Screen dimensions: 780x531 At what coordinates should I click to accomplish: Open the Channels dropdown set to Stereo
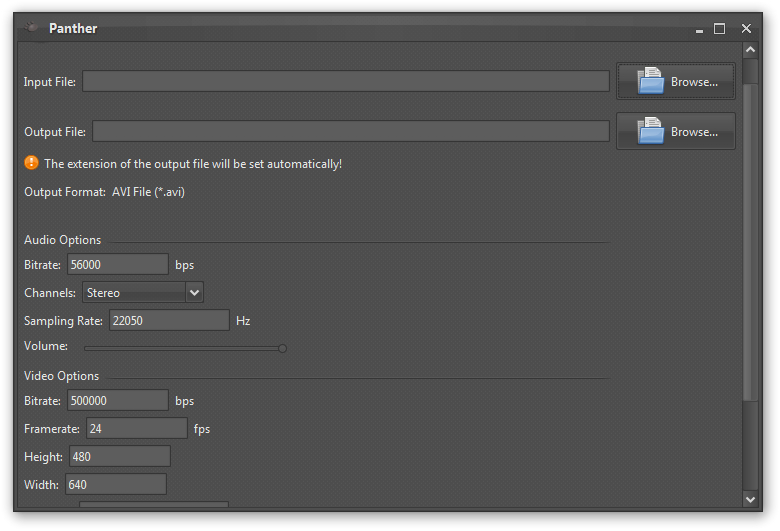[x=142, y=293]
